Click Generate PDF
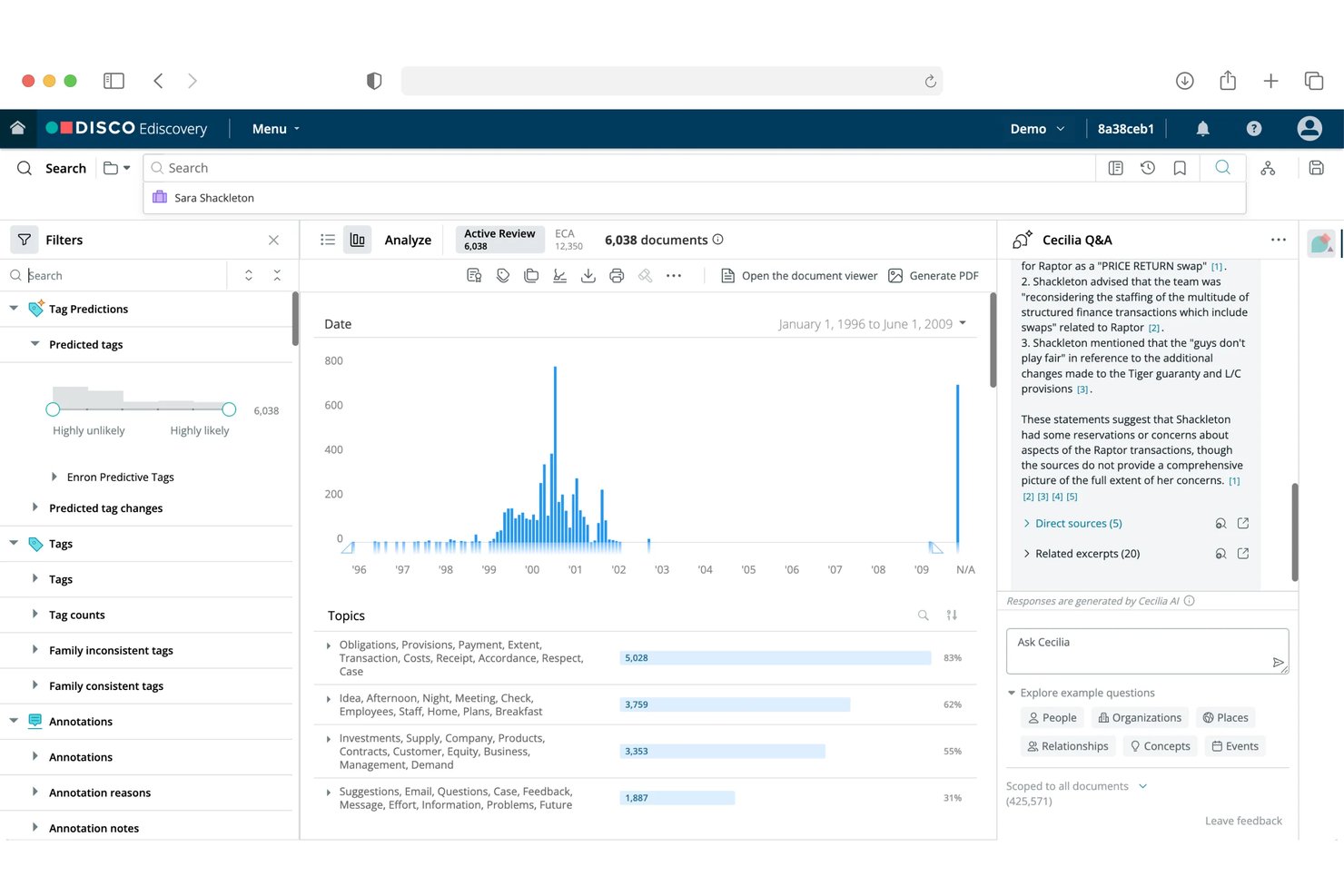This screenshot has width=1344, height=896. [x=934, y=276]
